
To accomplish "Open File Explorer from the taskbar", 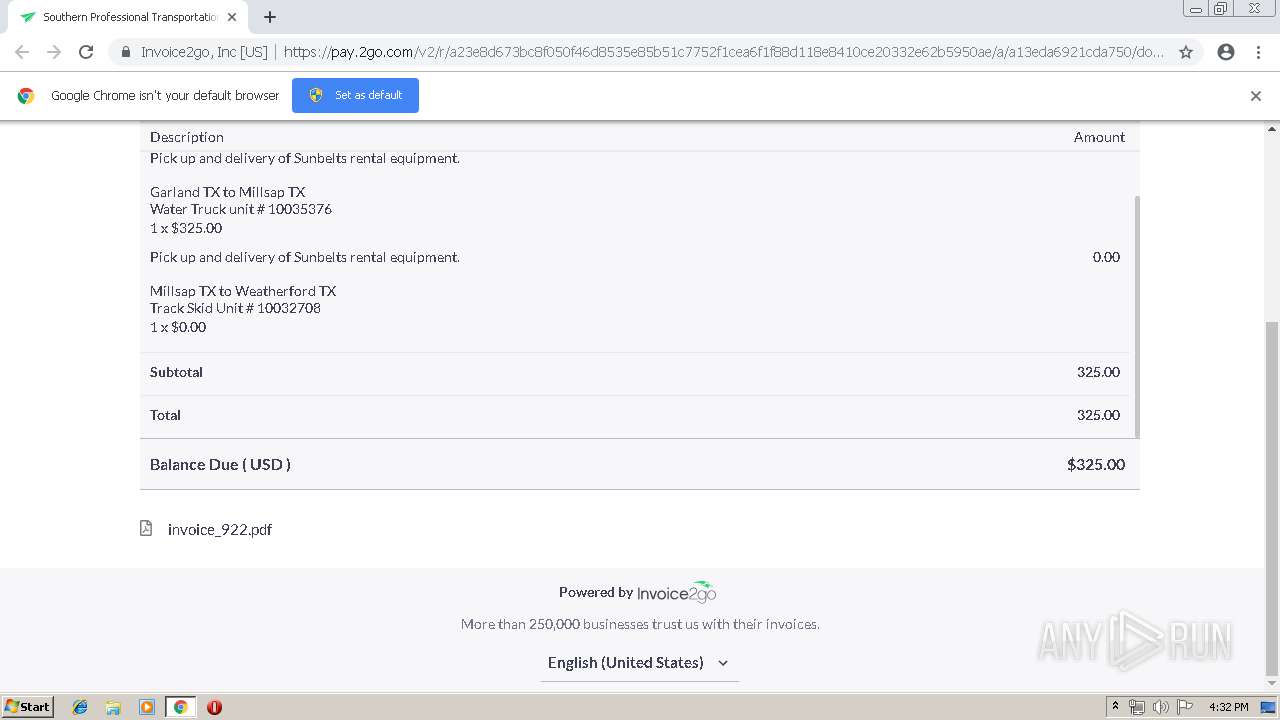I will (x=113, y=707).
